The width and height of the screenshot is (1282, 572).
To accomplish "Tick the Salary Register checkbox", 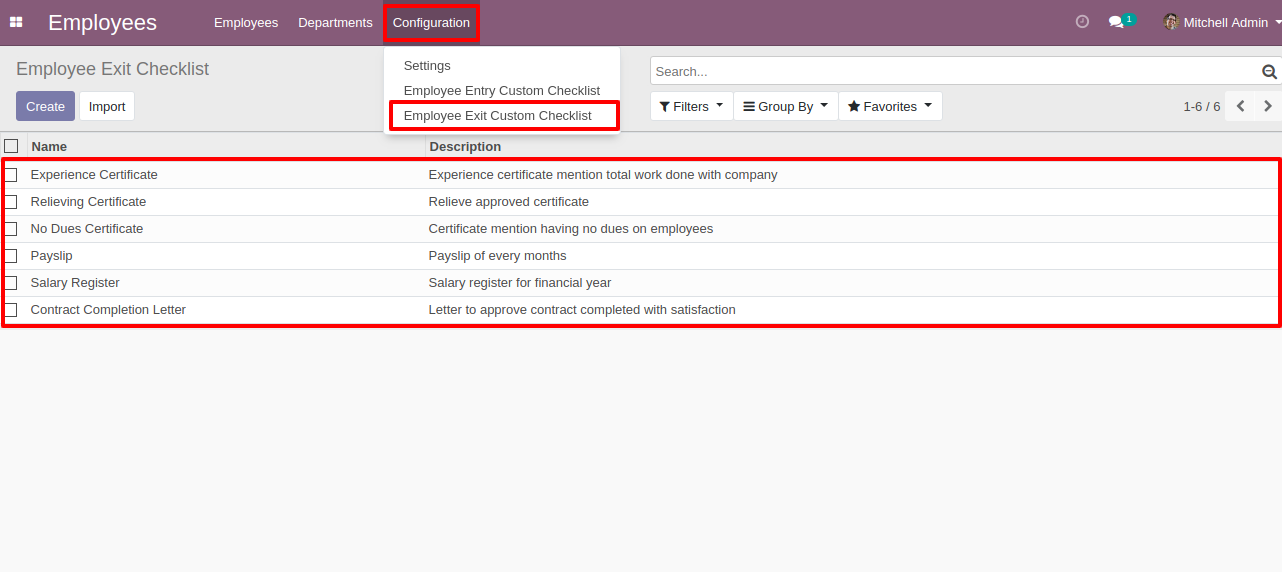I will pyautogui.click(x=11, y=283).
